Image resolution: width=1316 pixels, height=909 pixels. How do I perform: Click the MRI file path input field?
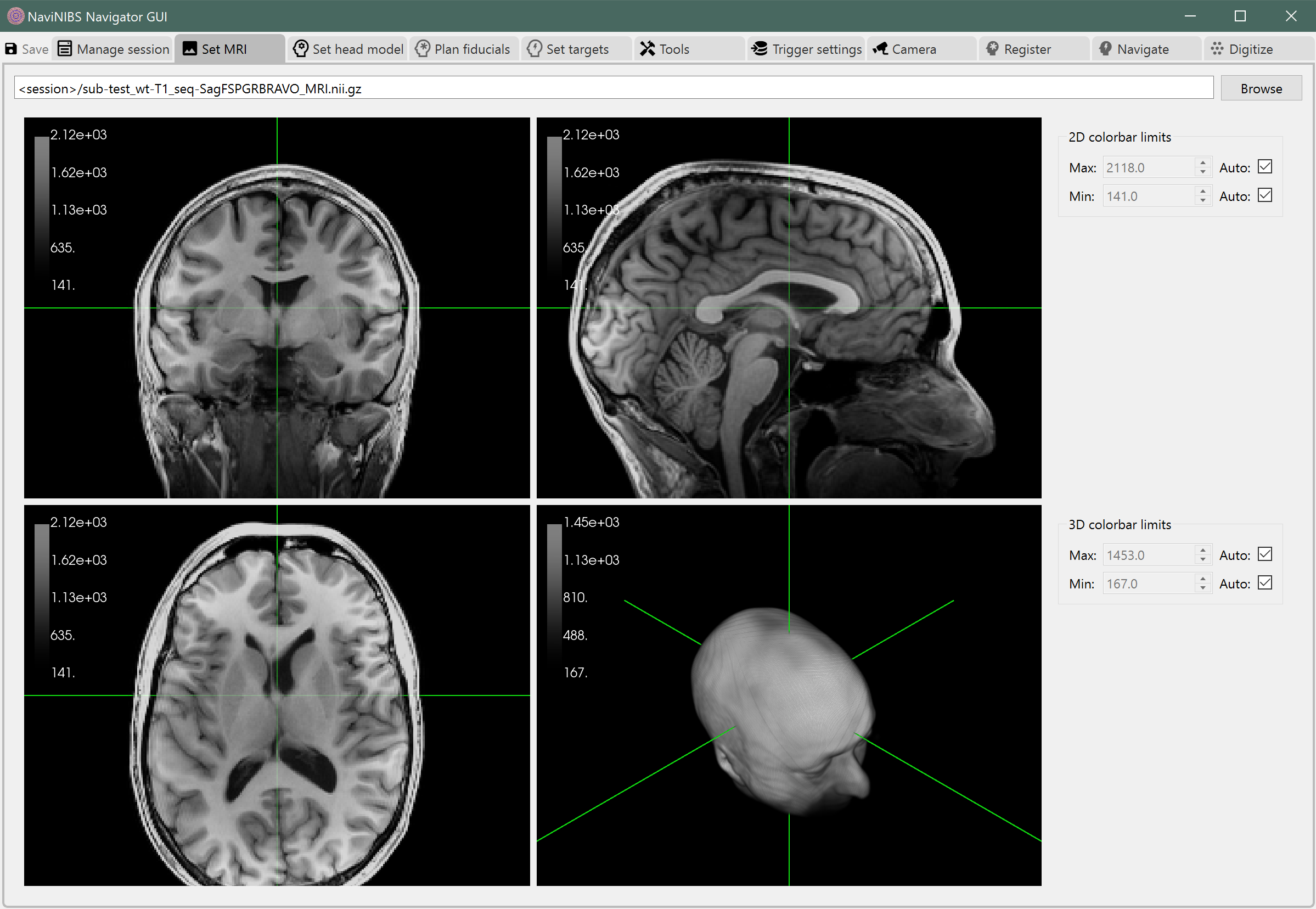pos(614,88)
